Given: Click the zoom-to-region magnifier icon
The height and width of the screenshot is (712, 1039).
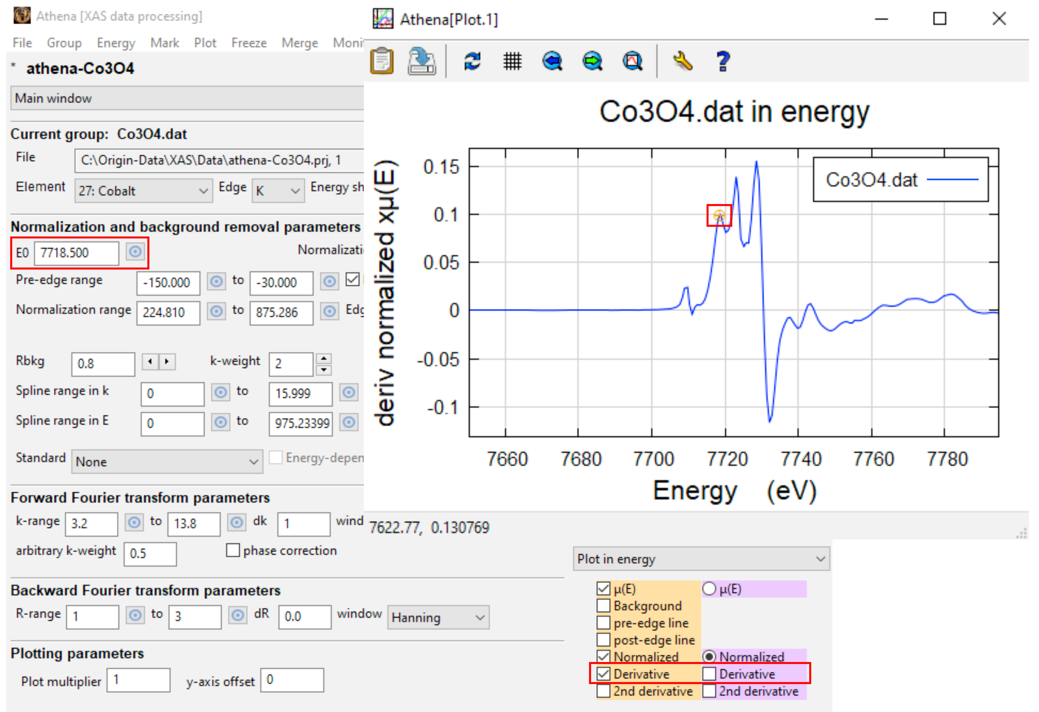Looking at the screenshot, I should click(x=633, y=62).
